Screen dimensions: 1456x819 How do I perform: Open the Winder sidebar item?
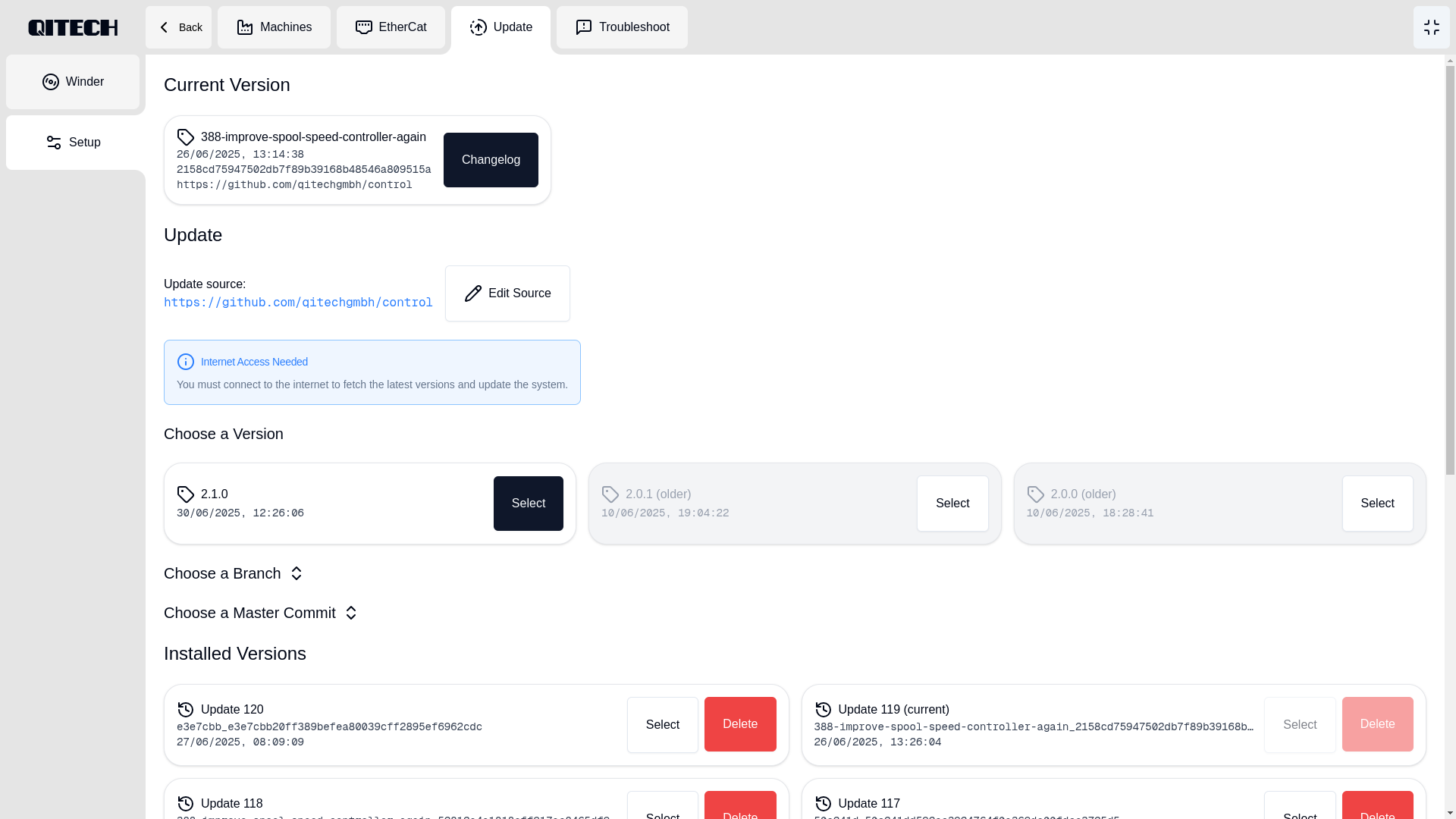click(73, 82)
